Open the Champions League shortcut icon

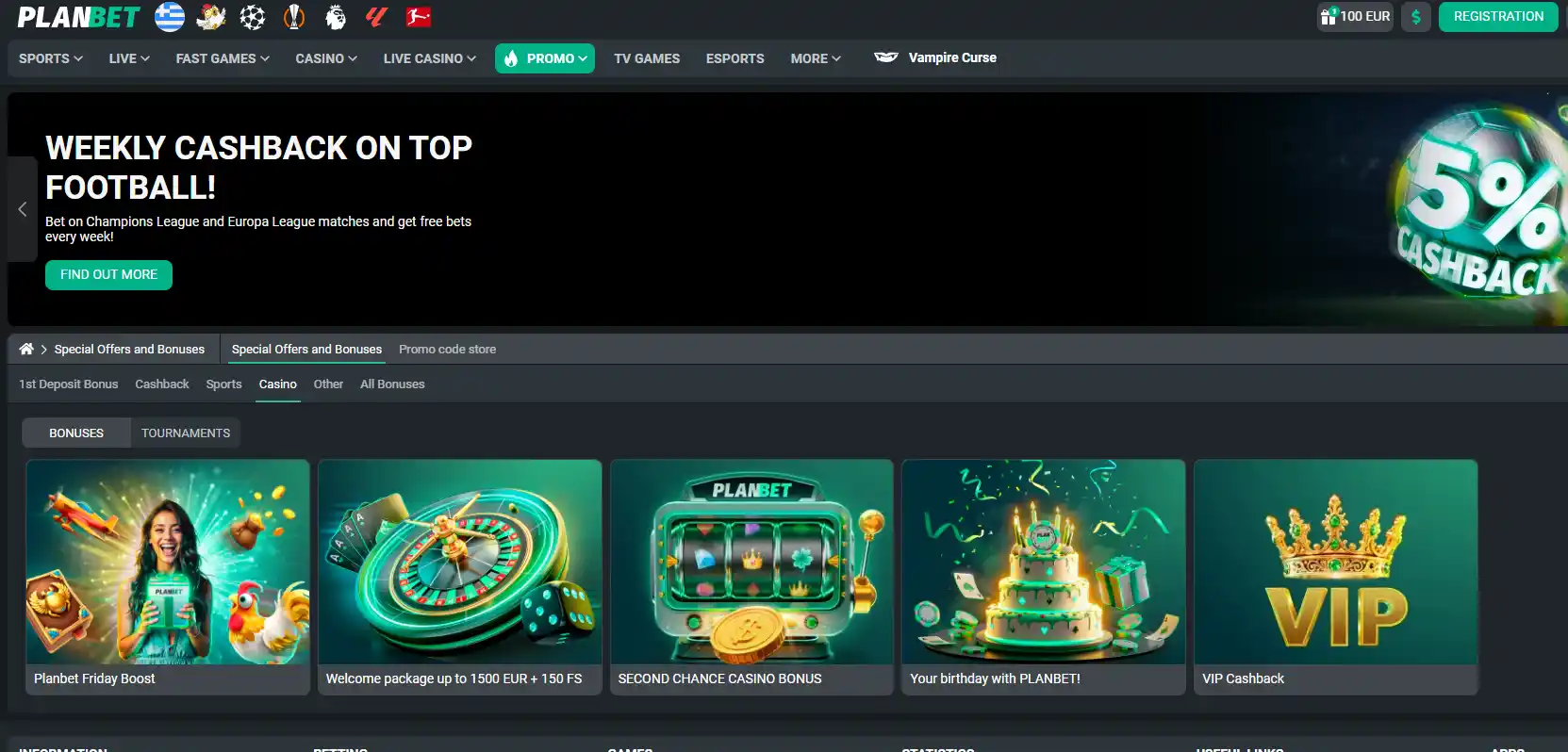pyautogui.click(x=253, y=17)
